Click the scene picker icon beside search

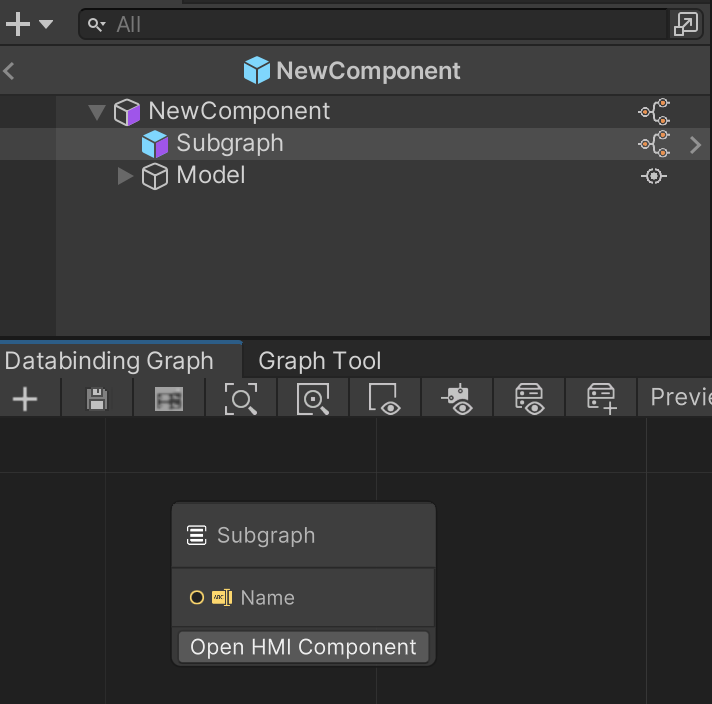[685, 25]
